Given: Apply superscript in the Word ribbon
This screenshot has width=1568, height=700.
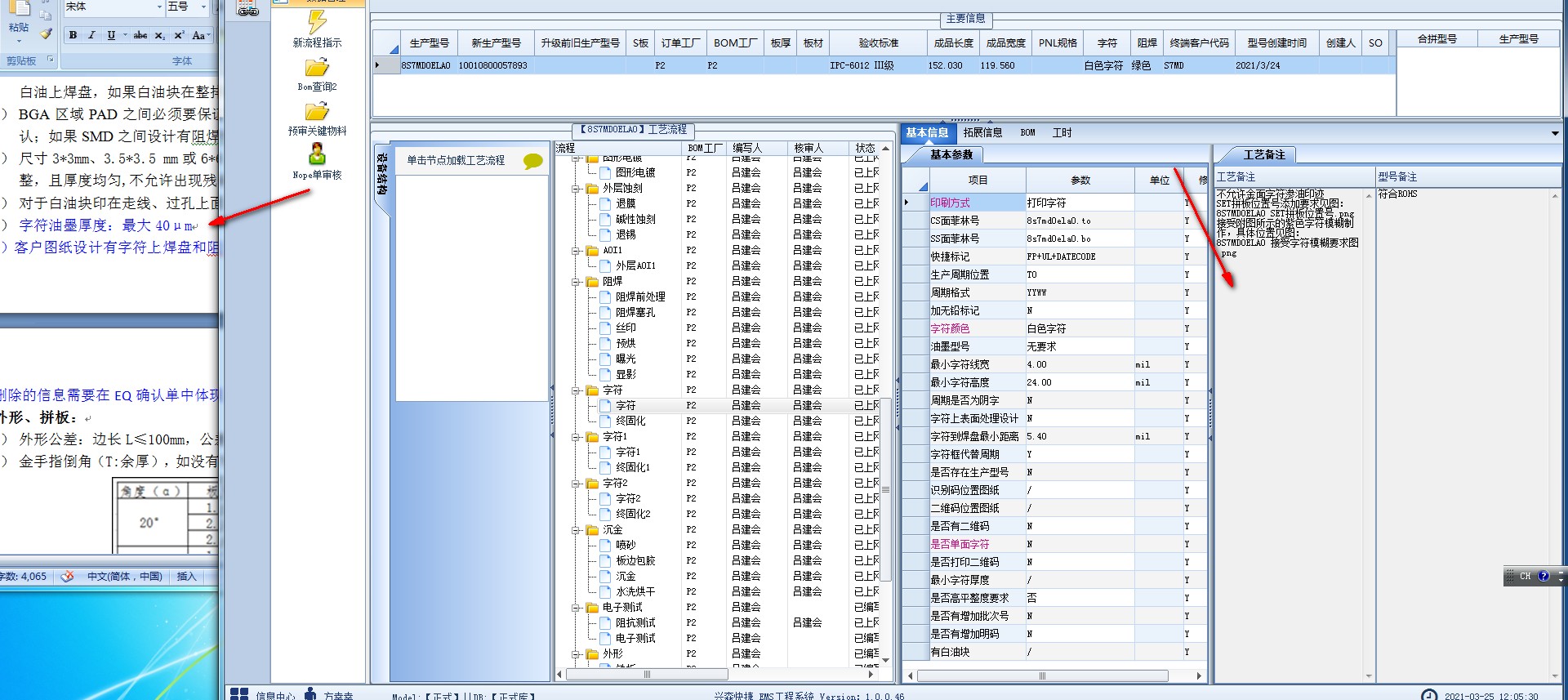Looking at the screenshot, I should [x=179, y=35].
